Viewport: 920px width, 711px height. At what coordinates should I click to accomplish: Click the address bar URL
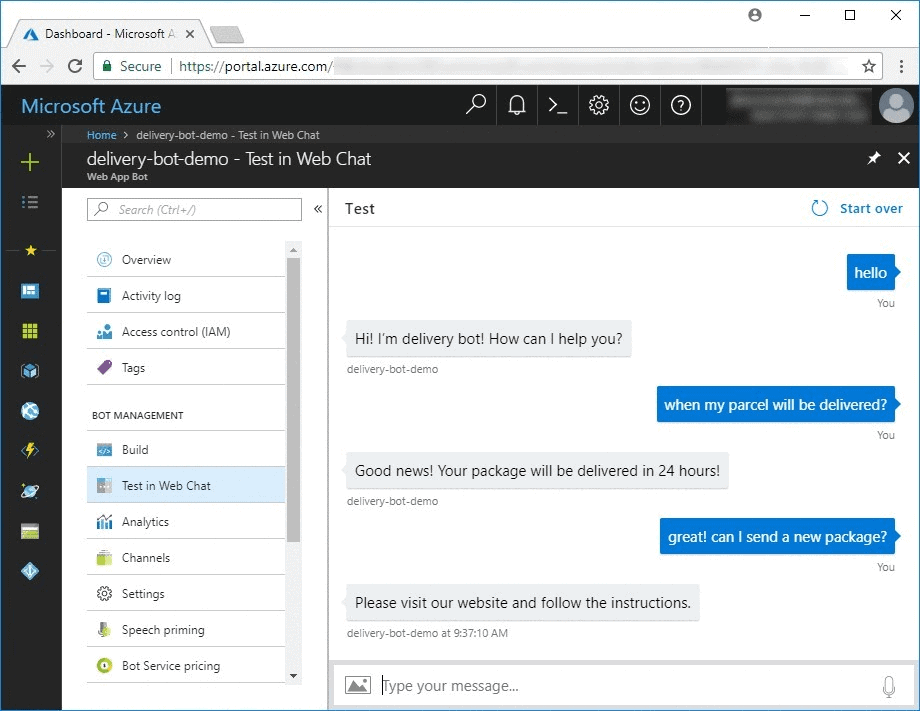[256, 66]
